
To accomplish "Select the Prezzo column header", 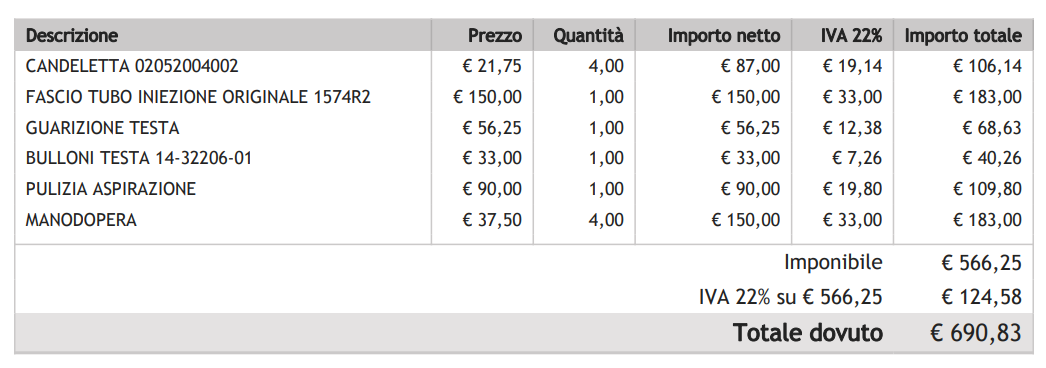I will coord(494,35).
